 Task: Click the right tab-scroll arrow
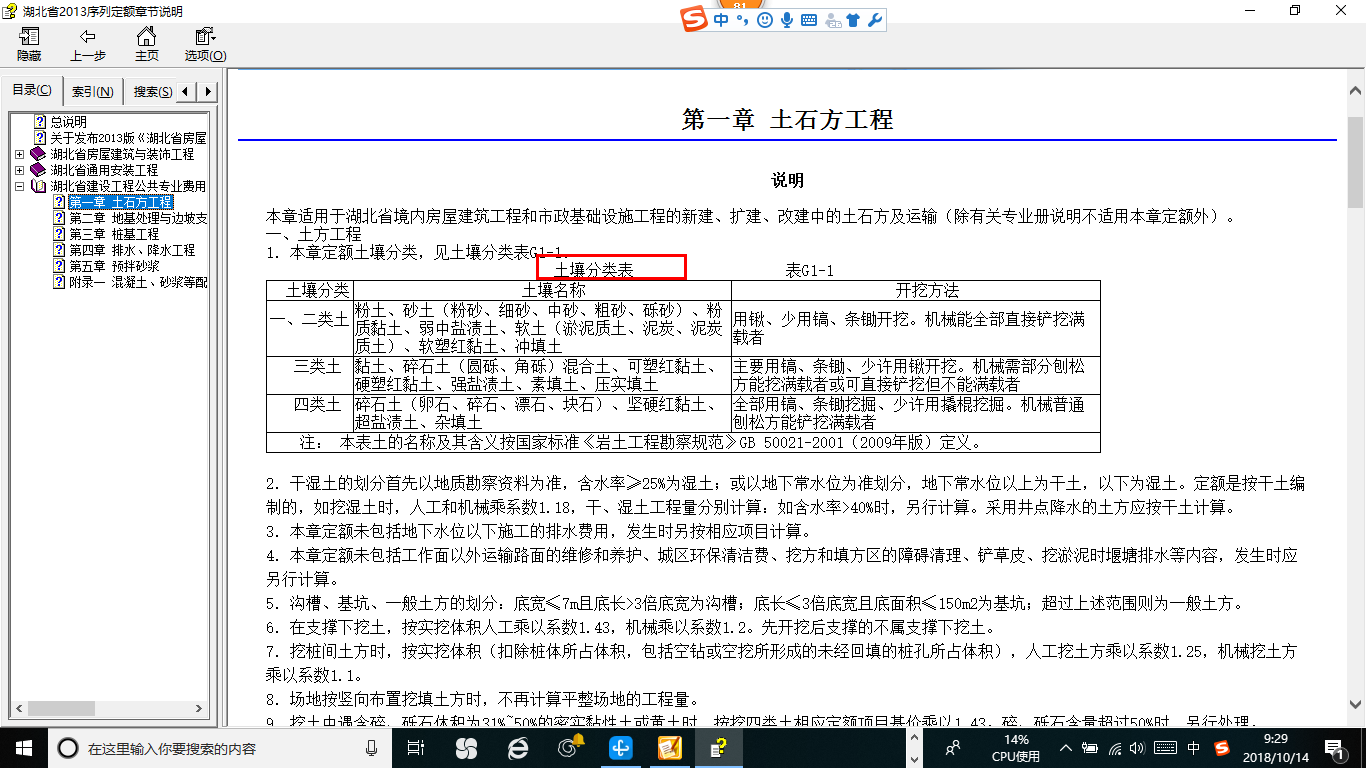click(208, 91)
